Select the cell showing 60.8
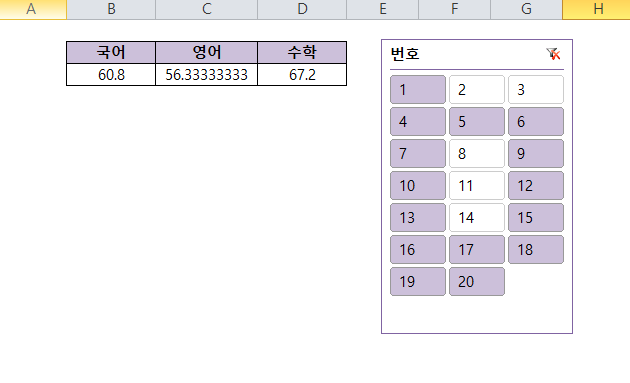This screenshot has height=383, width=630. (x=111, y=75)
